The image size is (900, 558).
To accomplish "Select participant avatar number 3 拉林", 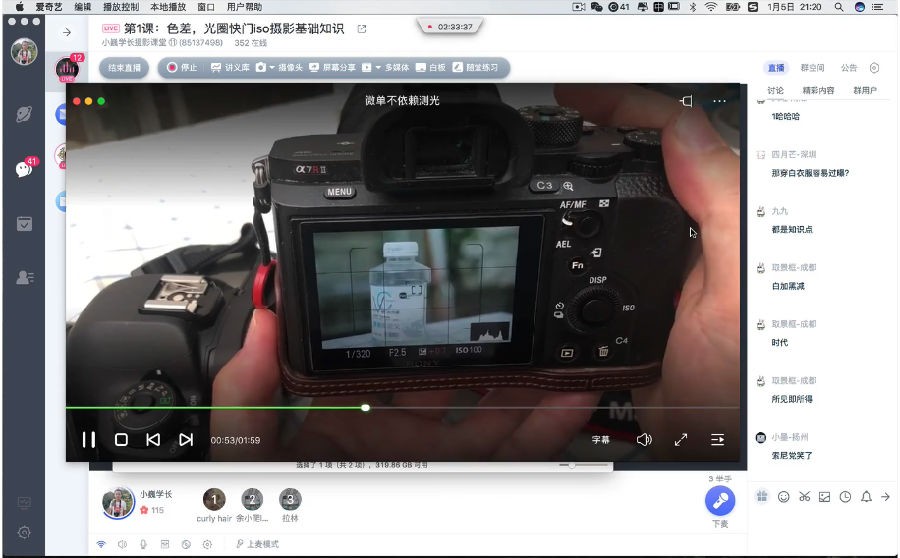I will [290, 499].
